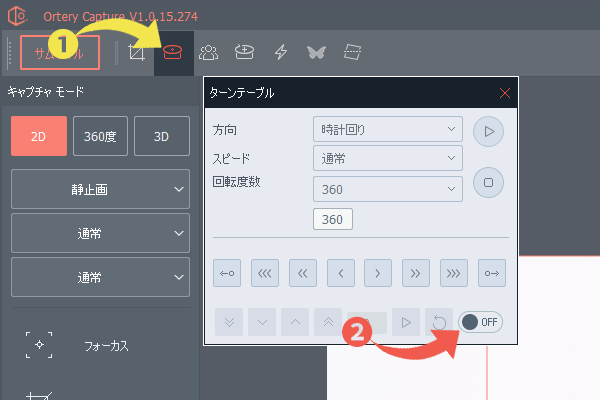Click the butterfly icon in toolbar
Image resolution: width=600 pixels, height=400 pixels.
317,52
